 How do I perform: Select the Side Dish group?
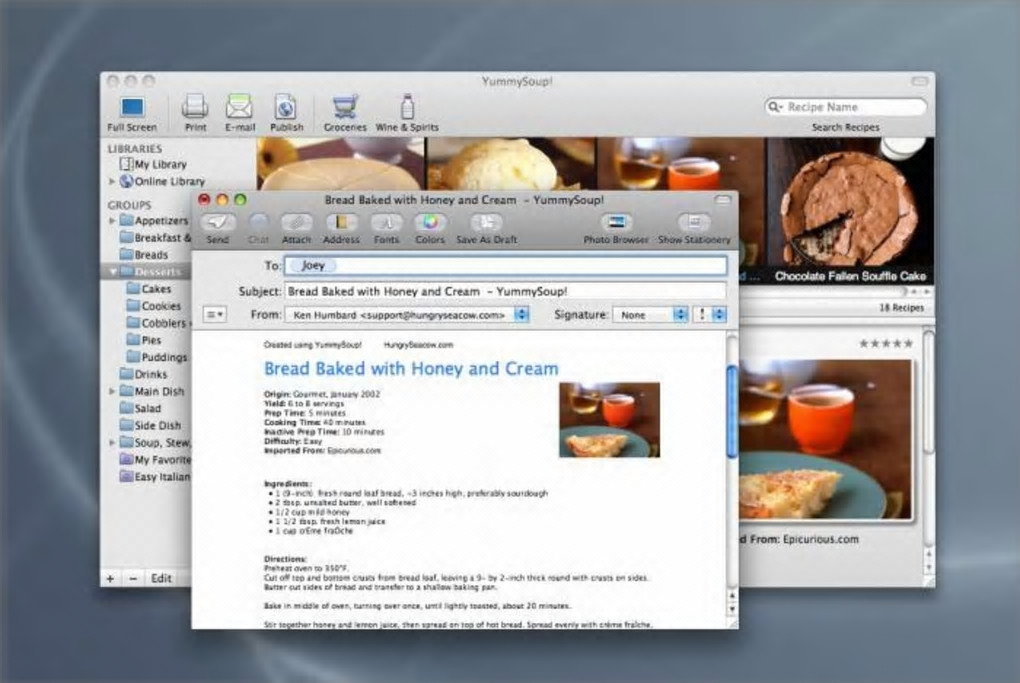150,425
